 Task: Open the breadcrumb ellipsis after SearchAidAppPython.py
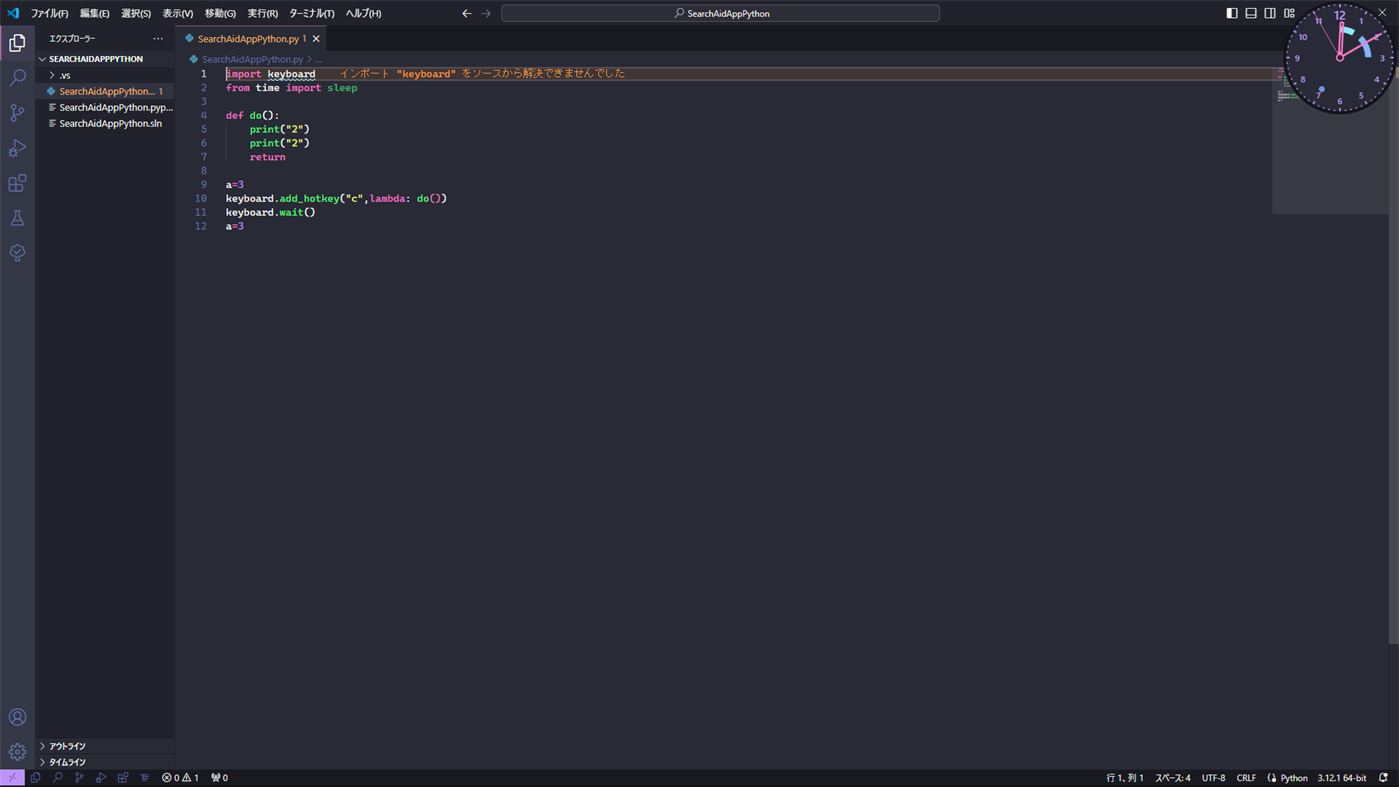pyautogui.click(x=319, y=60)
